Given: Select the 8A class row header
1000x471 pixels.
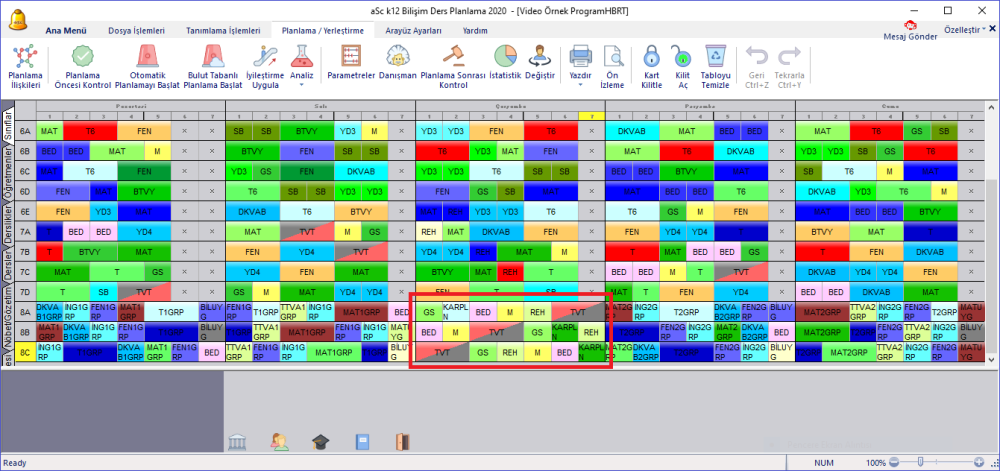Looking at the screenshot, I should (26, 312).
